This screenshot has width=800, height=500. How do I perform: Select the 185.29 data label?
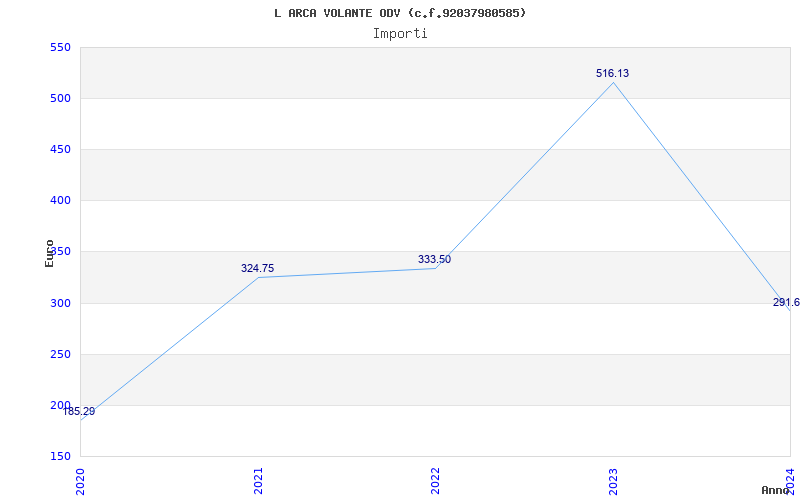(x=79, y=411)
